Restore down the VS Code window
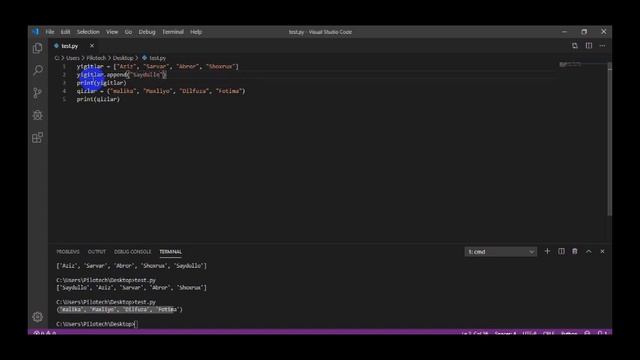Image resolution: width=640 pixels, height=360 pixels. tap(584, 32)
